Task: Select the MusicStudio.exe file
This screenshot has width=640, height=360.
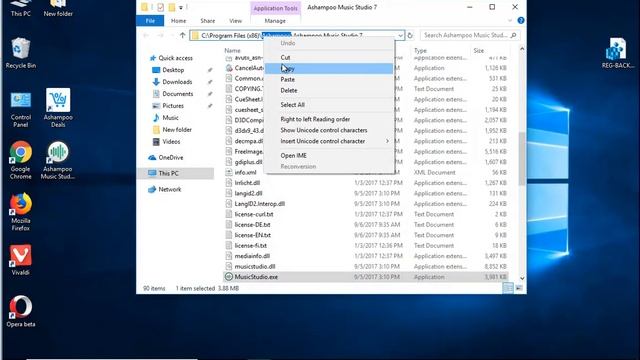Action: pyautogui.click(x=256, y=277)
